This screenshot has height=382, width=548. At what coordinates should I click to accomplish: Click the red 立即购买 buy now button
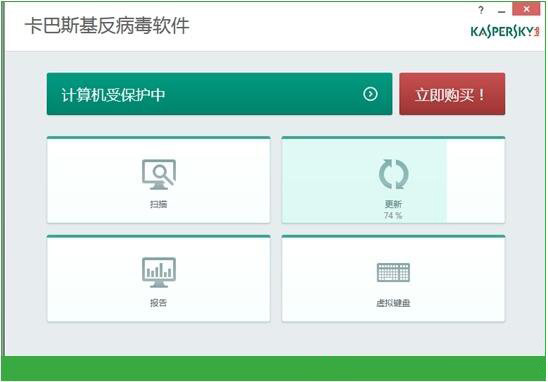tap(452, 94)
